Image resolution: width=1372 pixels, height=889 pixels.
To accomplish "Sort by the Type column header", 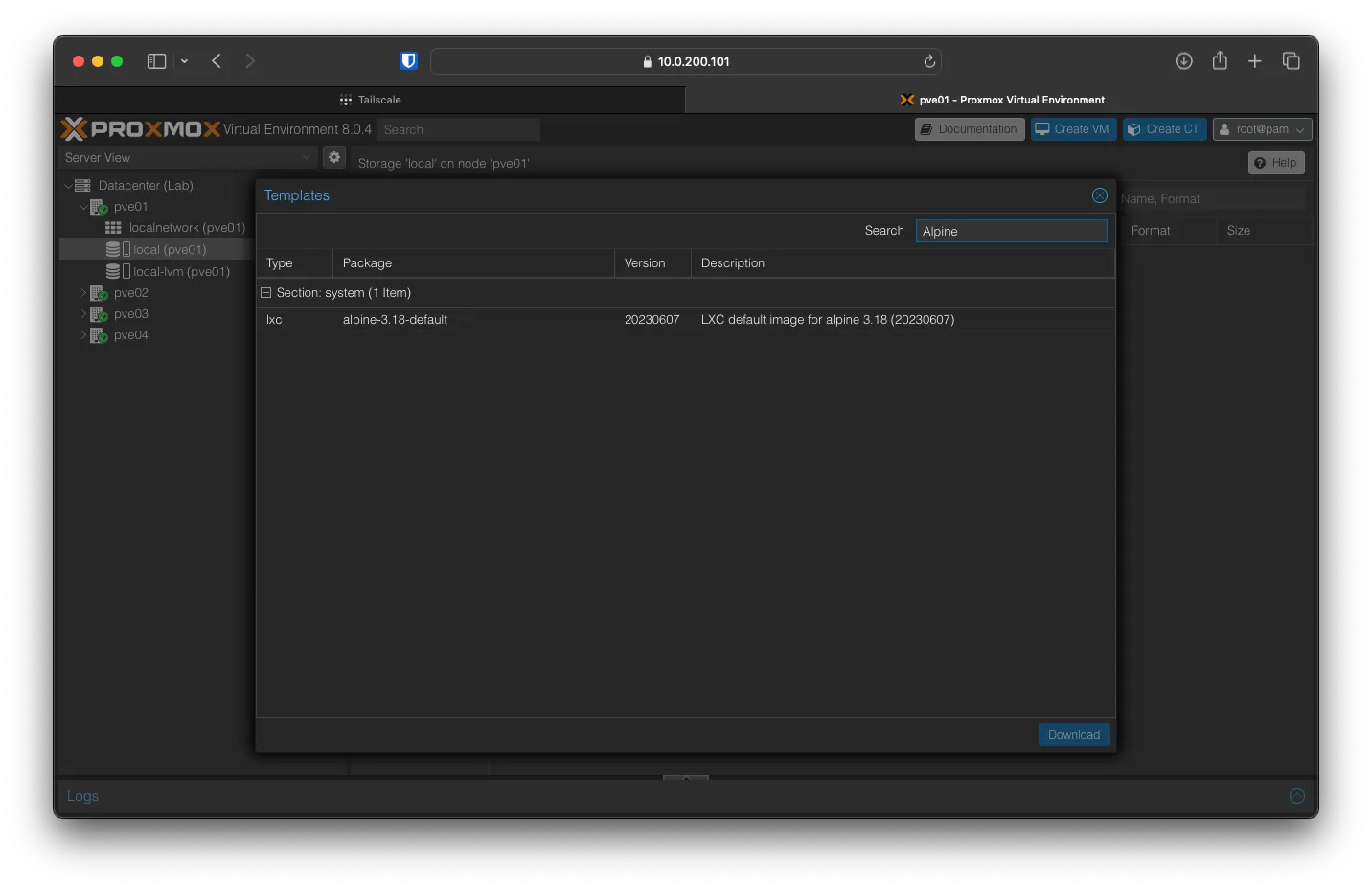I will click(x=294, y=263).
